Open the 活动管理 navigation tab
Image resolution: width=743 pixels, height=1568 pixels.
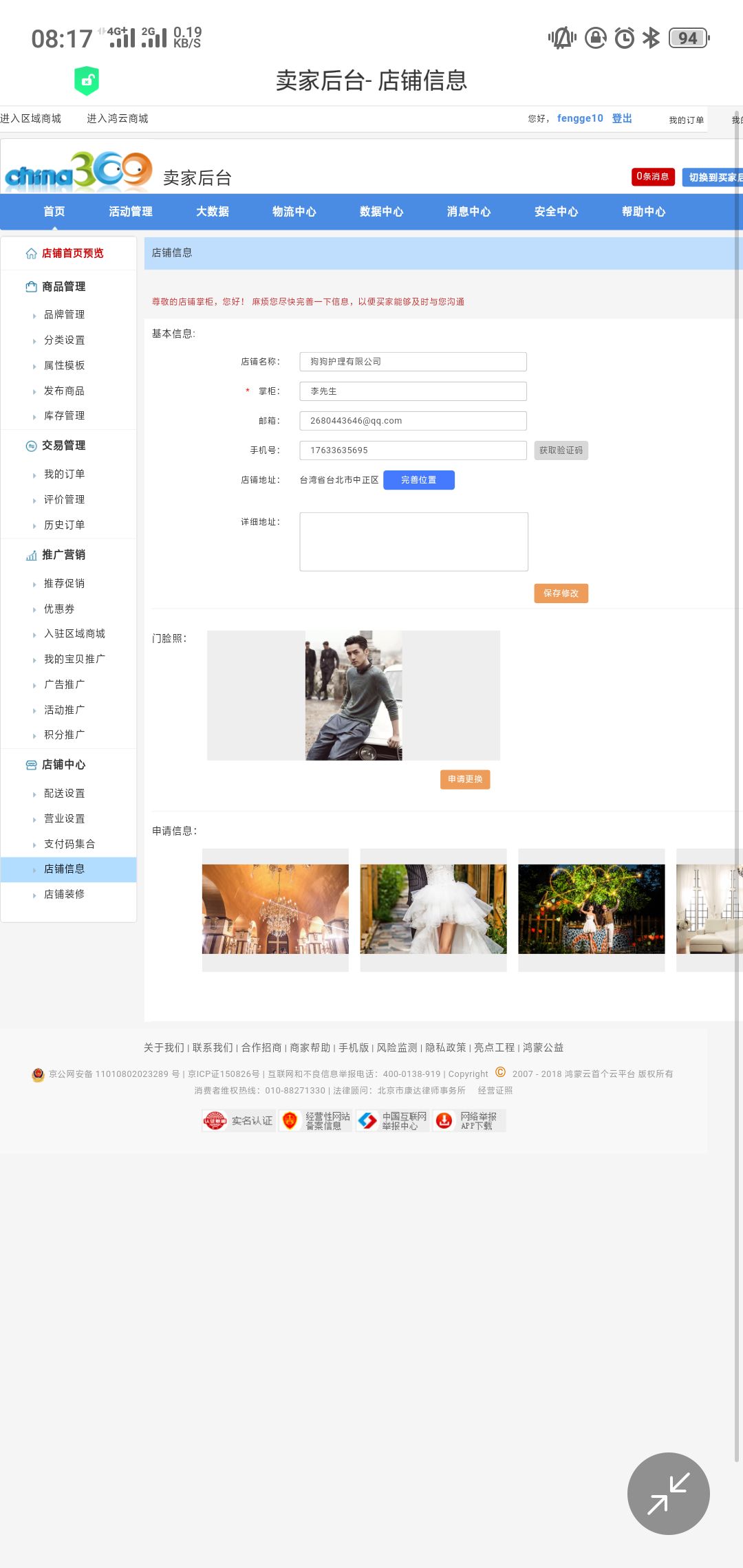pos(131,212)
